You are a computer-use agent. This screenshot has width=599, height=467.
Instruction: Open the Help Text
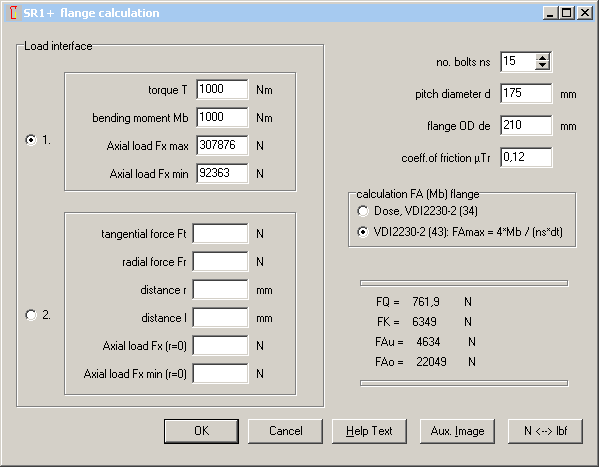tap(369, 431)
